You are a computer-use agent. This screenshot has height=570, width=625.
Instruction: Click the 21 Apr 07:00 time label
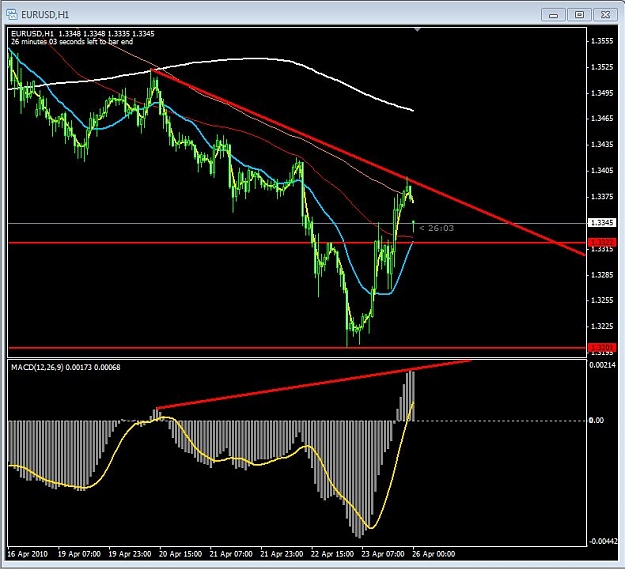click(231, 554)
